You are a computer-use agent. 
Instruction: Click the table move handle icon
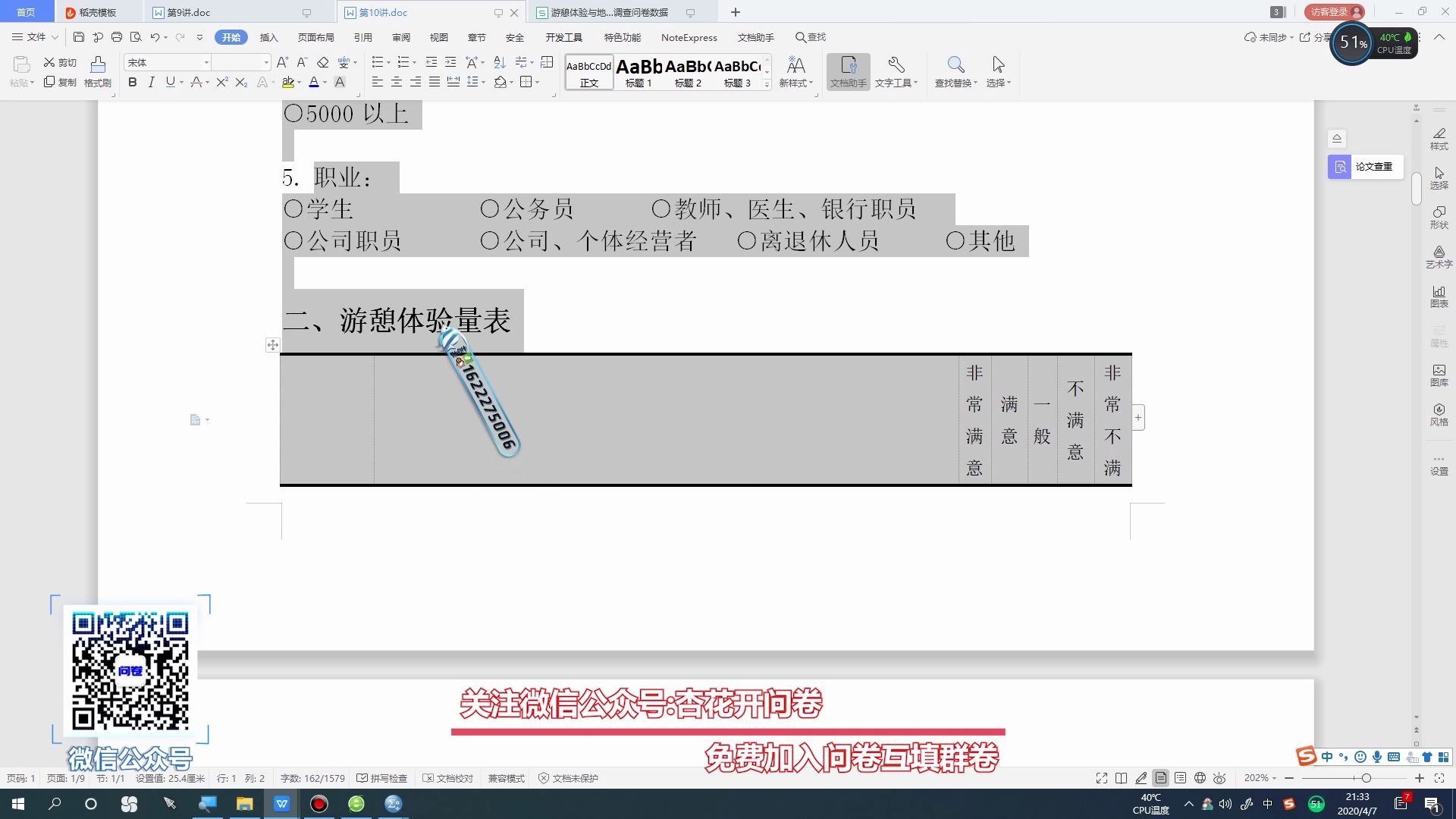click(272, 345)
